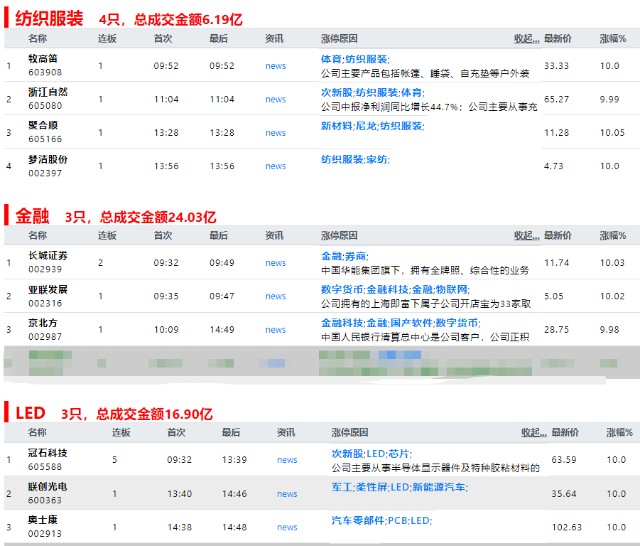Open news link for 冠石科技
Image resolution: width=640 pixels, height=546 pixels.
287,460
